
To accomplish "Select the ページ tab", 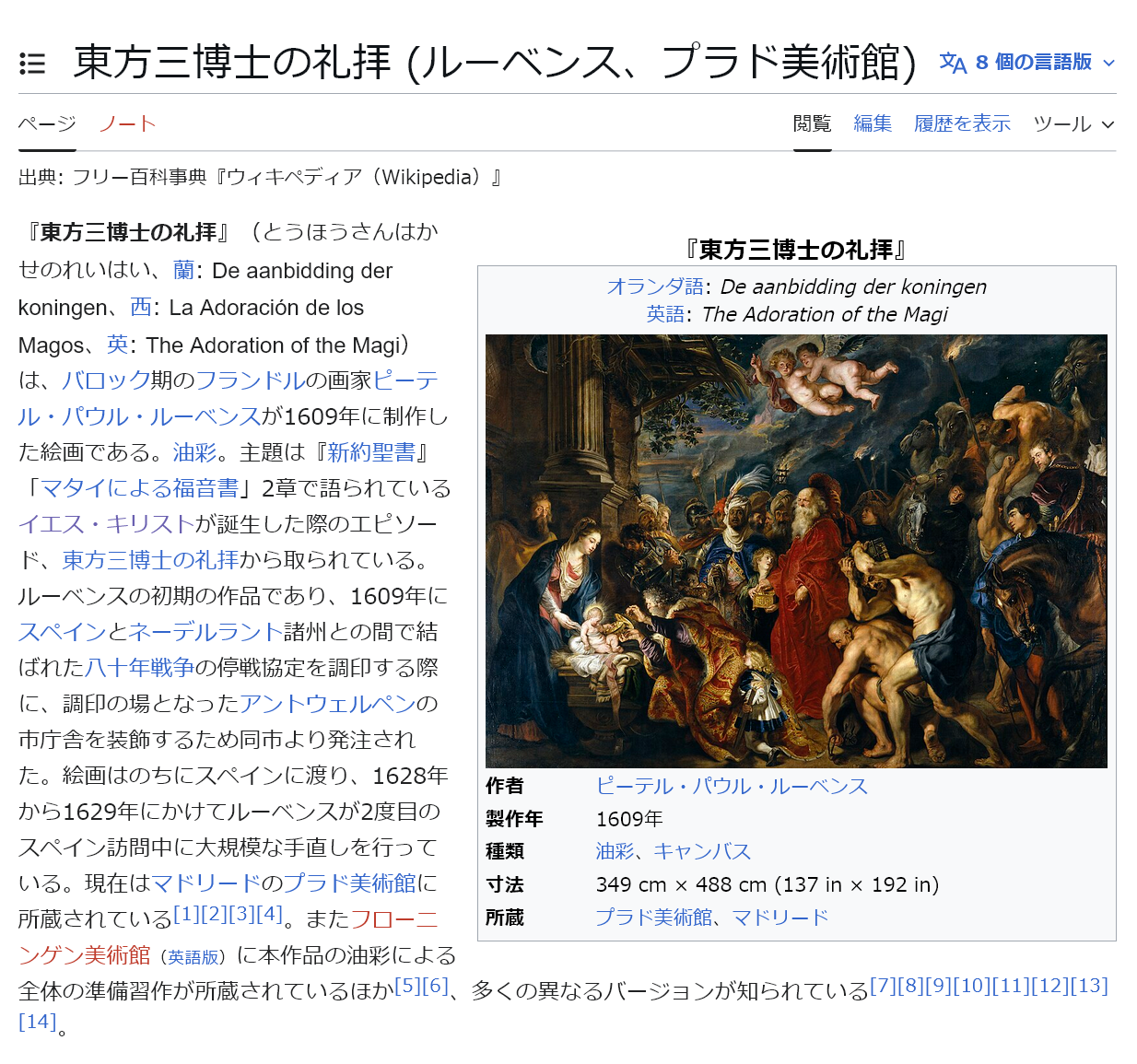I will [47, 123].
